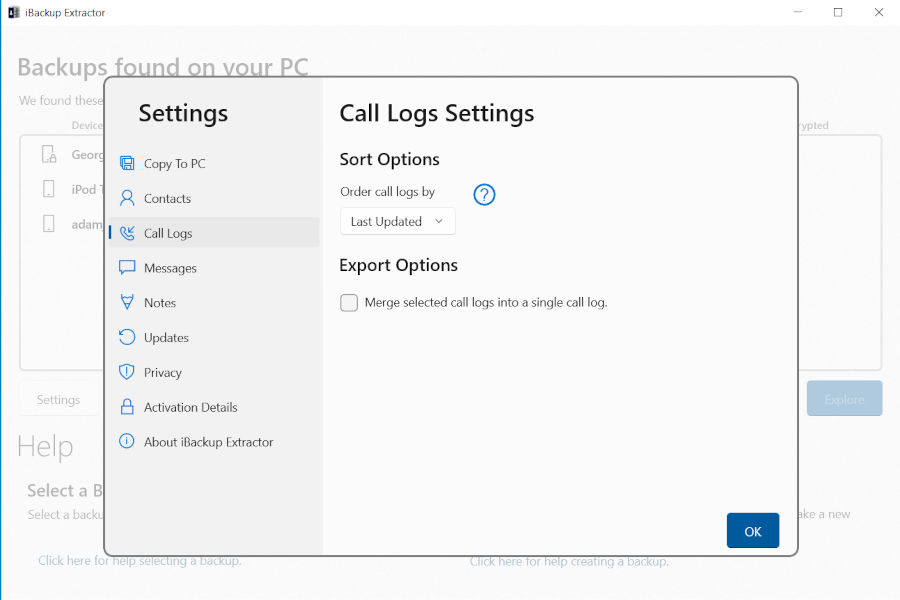900x600 pixels.
Task: Click the Order call logs by label
Action: click(387, 192)
